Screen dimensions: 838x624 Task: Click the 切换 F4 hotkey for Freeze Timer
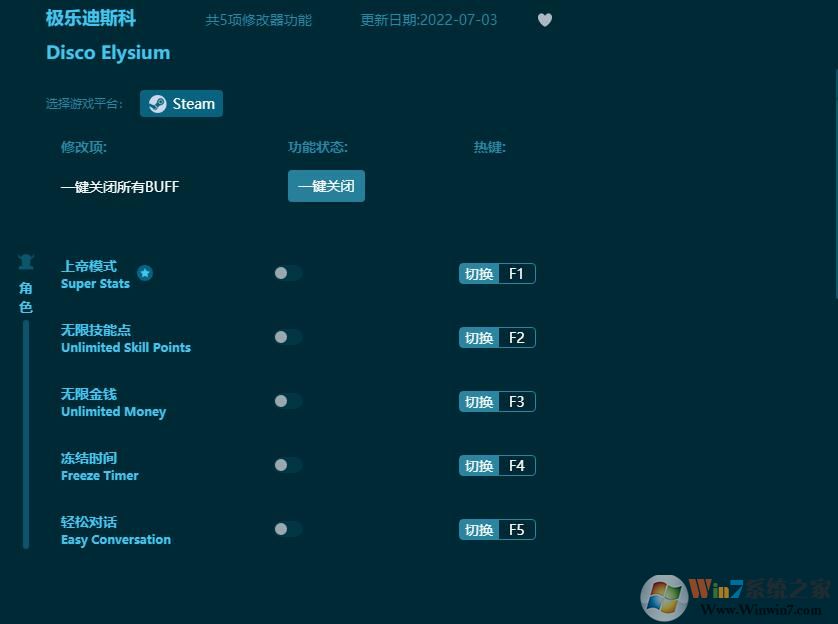pos(497,465)
